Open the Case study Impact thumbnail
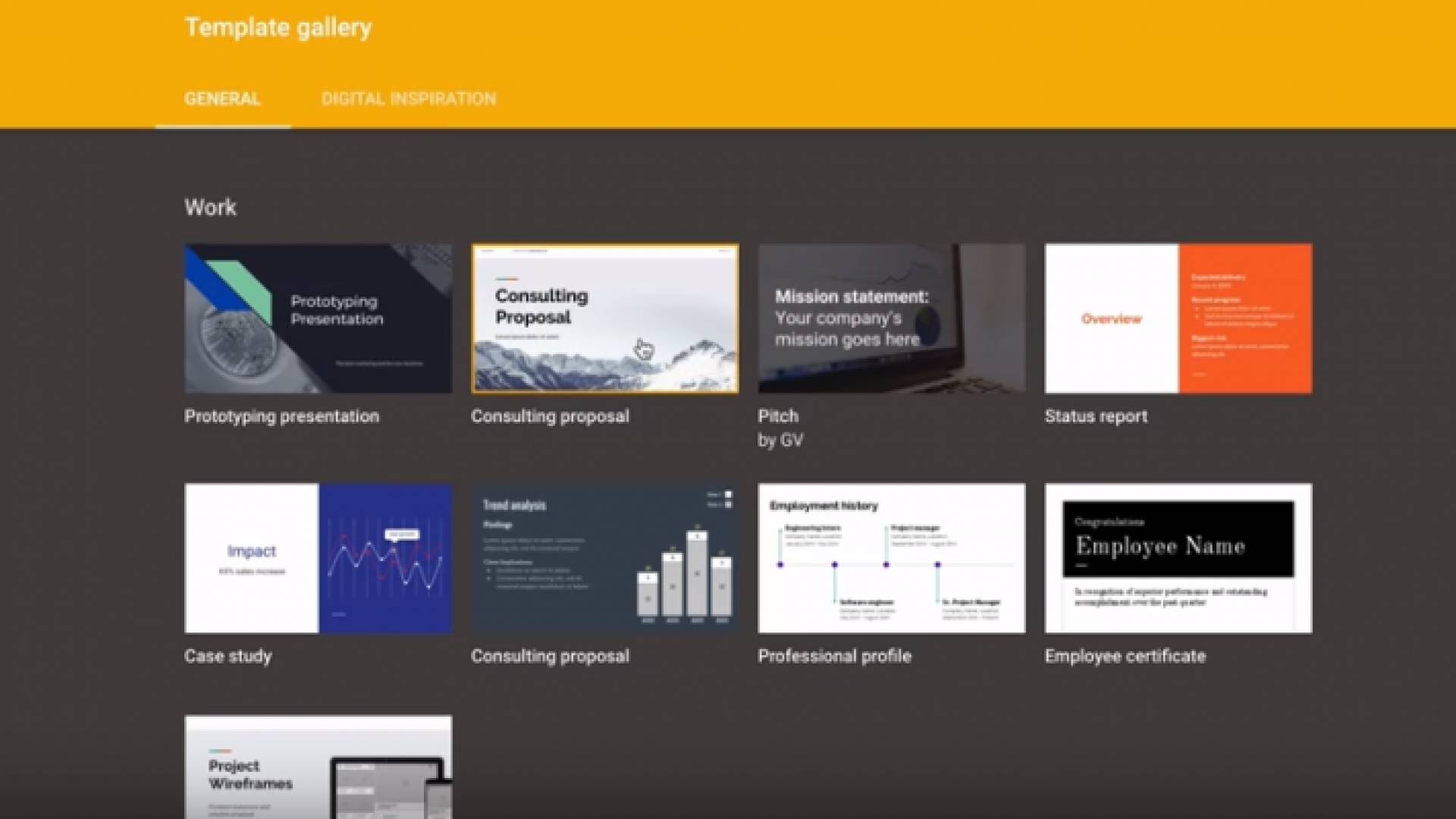 pos(318,558)
